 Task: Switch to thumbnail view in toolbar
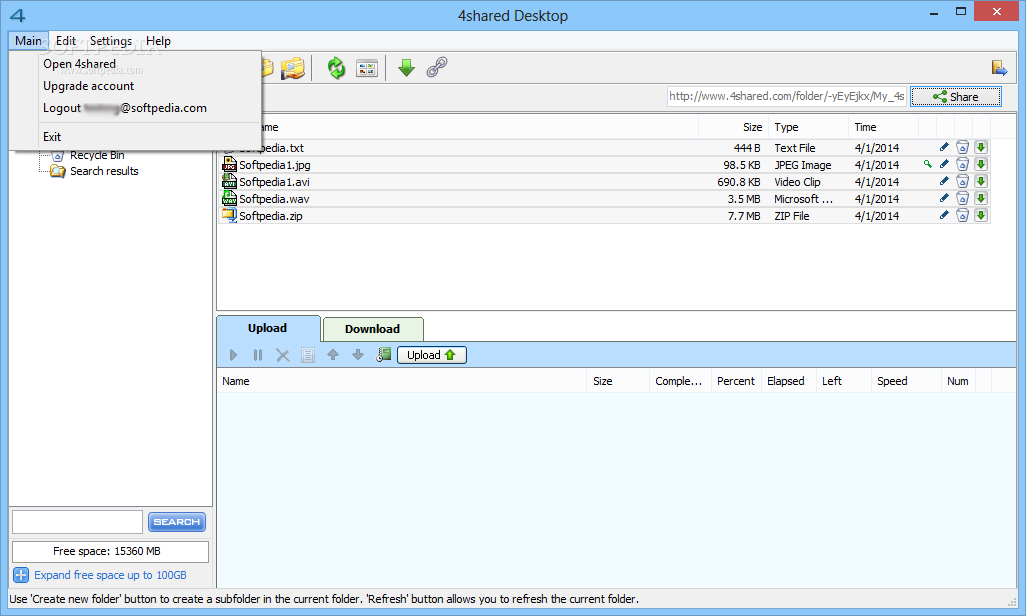pos(366,68)
